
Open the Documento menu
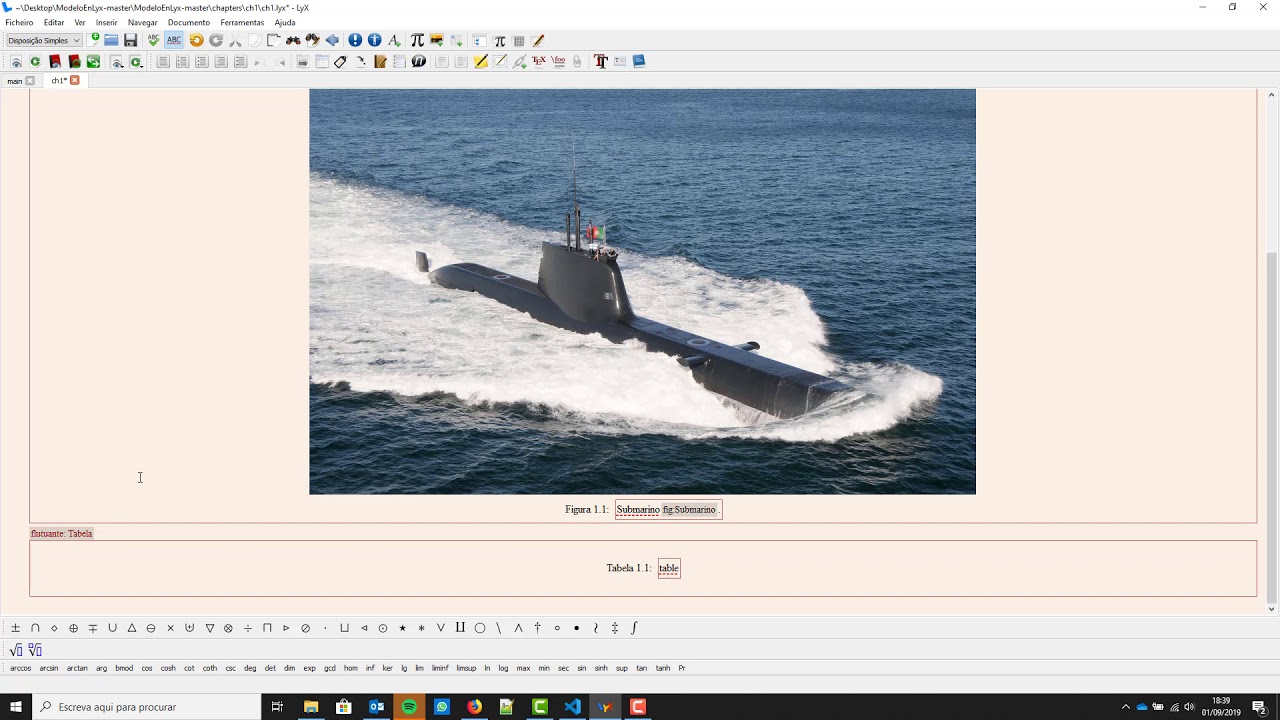[x=188, y=22]
